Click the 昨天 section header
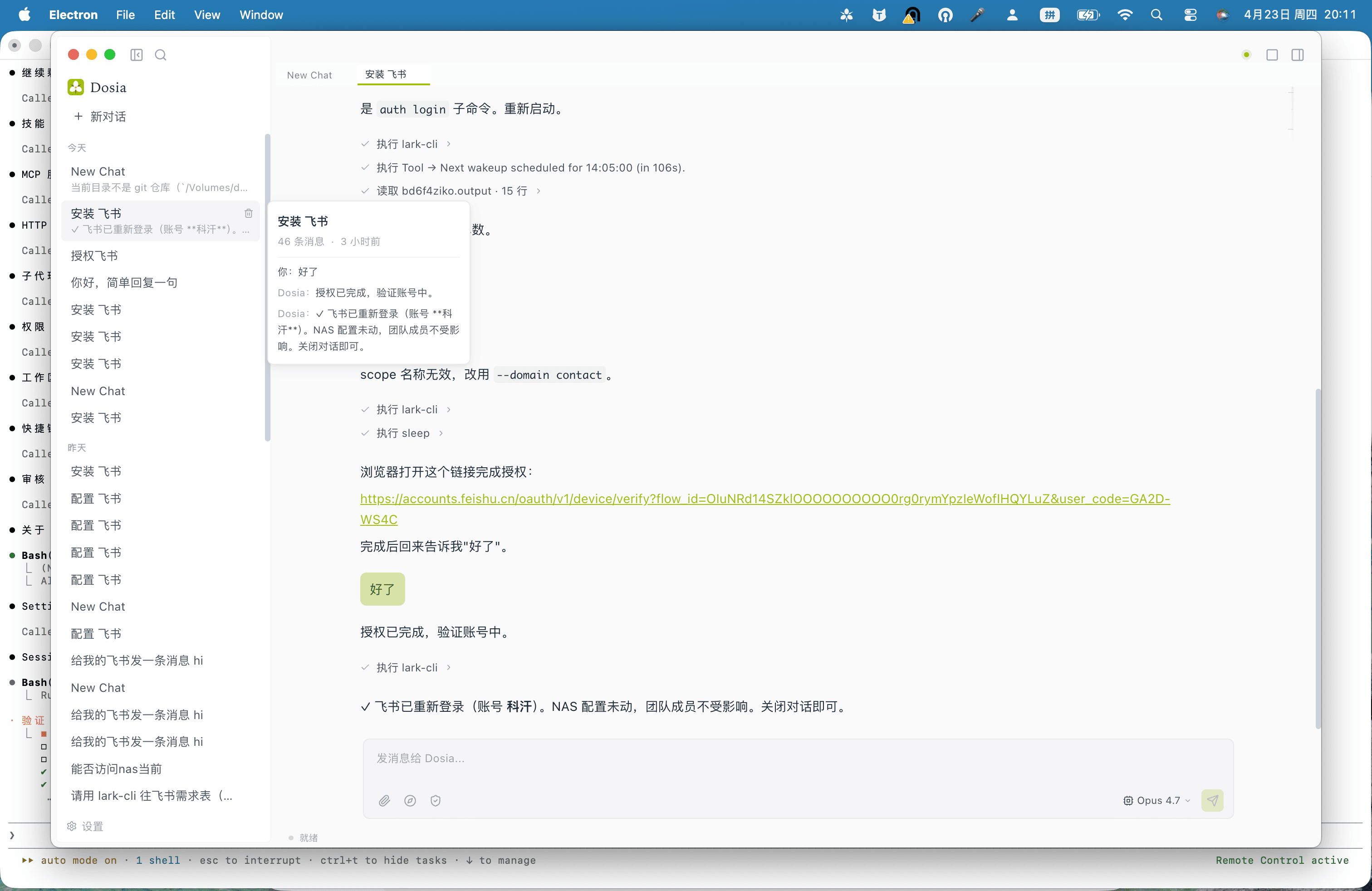 (x=77, y=448)
